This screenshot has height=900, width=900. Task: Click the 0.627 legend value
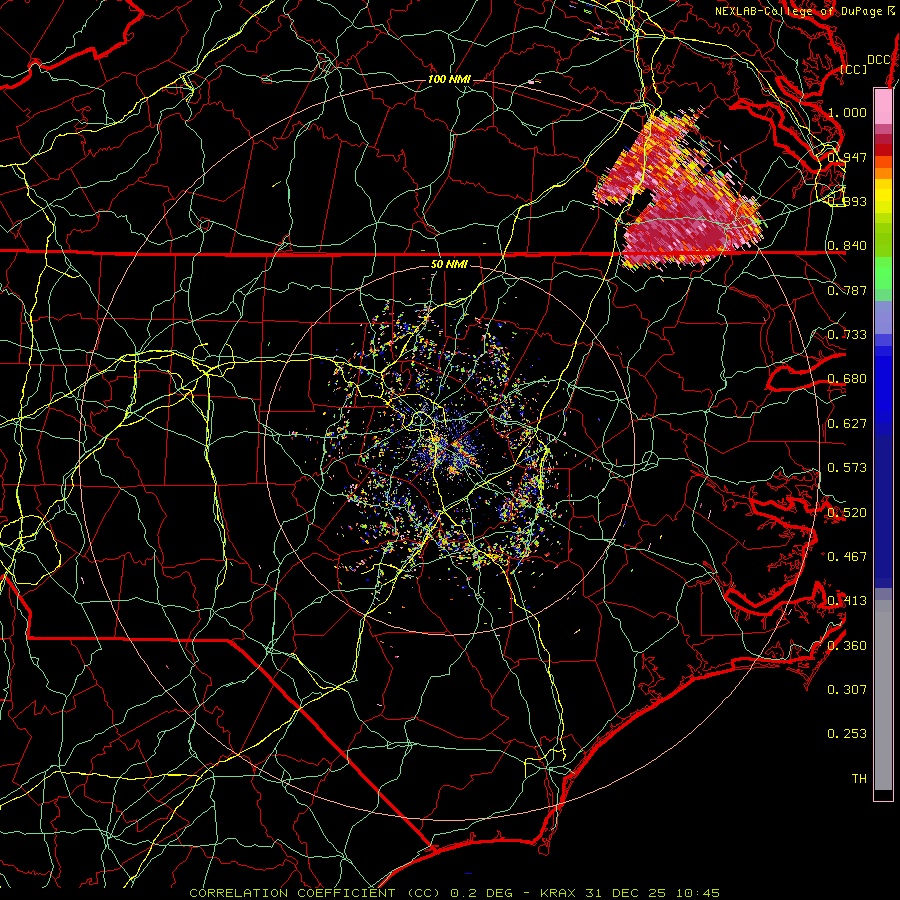[x=847, y=424]
